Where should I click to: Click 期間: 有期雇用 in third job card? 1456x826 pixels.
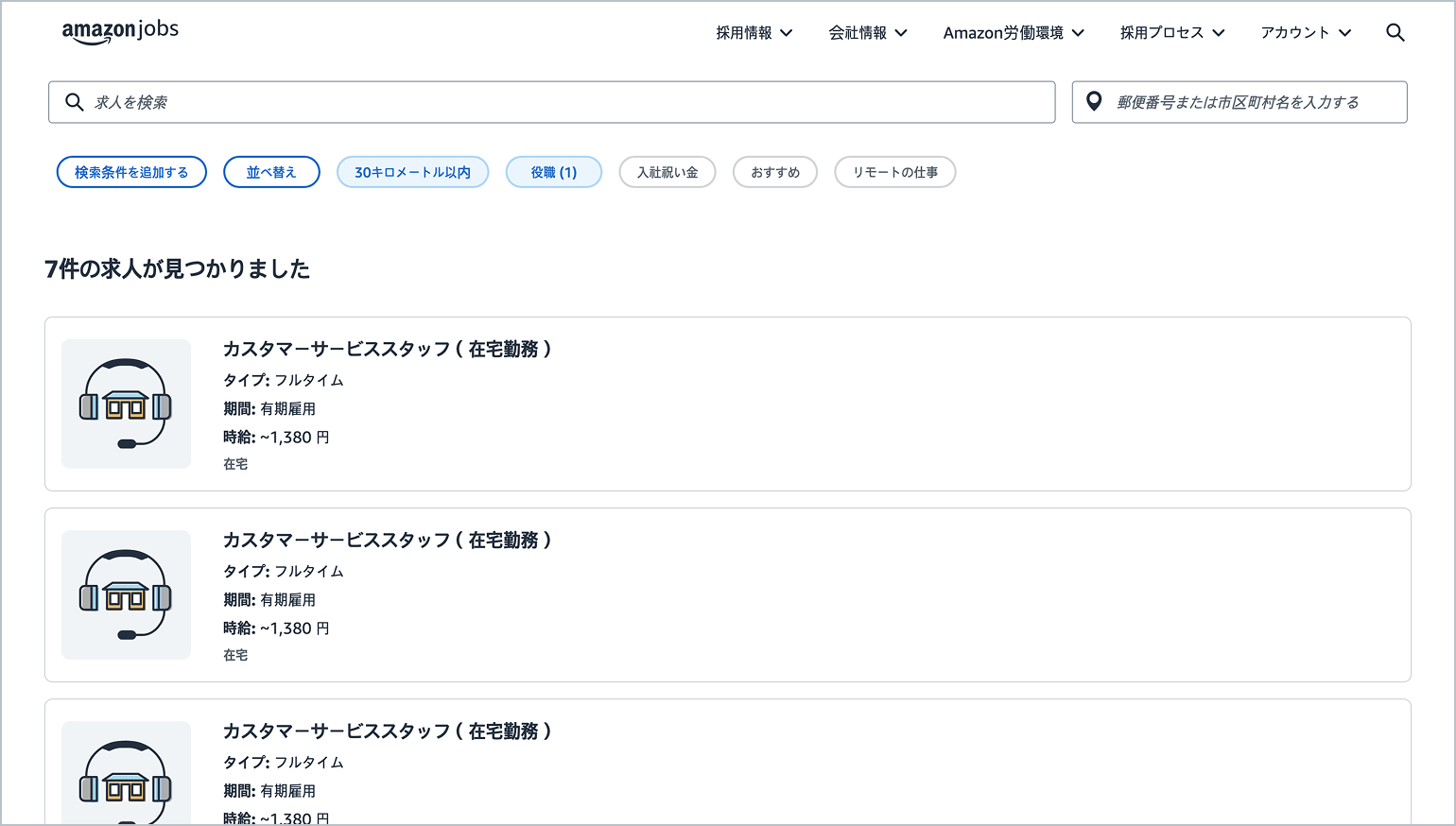pyautogui.click(x=269, y=790)
